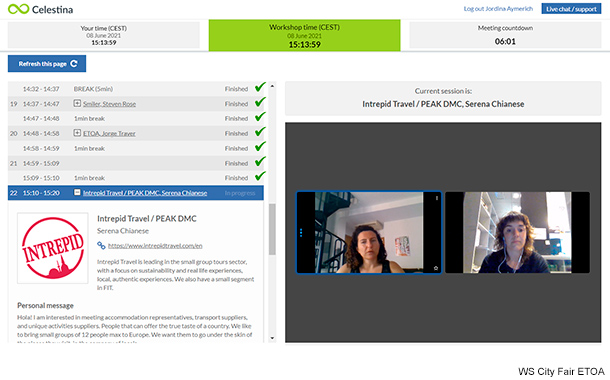Open the Smiler, Steven Rose link
Image resolution: width=610 pixels, height=380 pixels.
click(109, 104)
